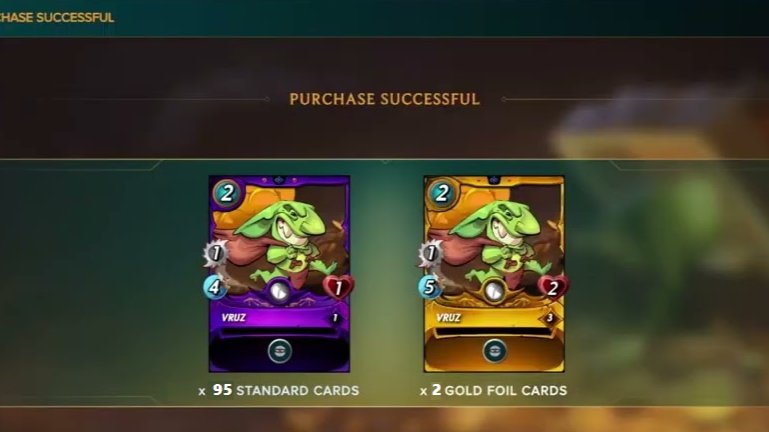The image size is (769, 432).
Task: Click the speed 5 icon on gold foil card
Action: point(430,287)
